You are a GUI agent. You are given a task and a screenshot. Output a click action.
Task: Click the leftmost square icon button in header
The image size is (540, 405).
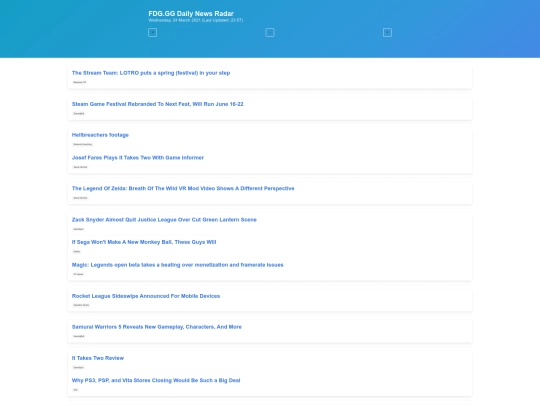[x=153, y=33]
